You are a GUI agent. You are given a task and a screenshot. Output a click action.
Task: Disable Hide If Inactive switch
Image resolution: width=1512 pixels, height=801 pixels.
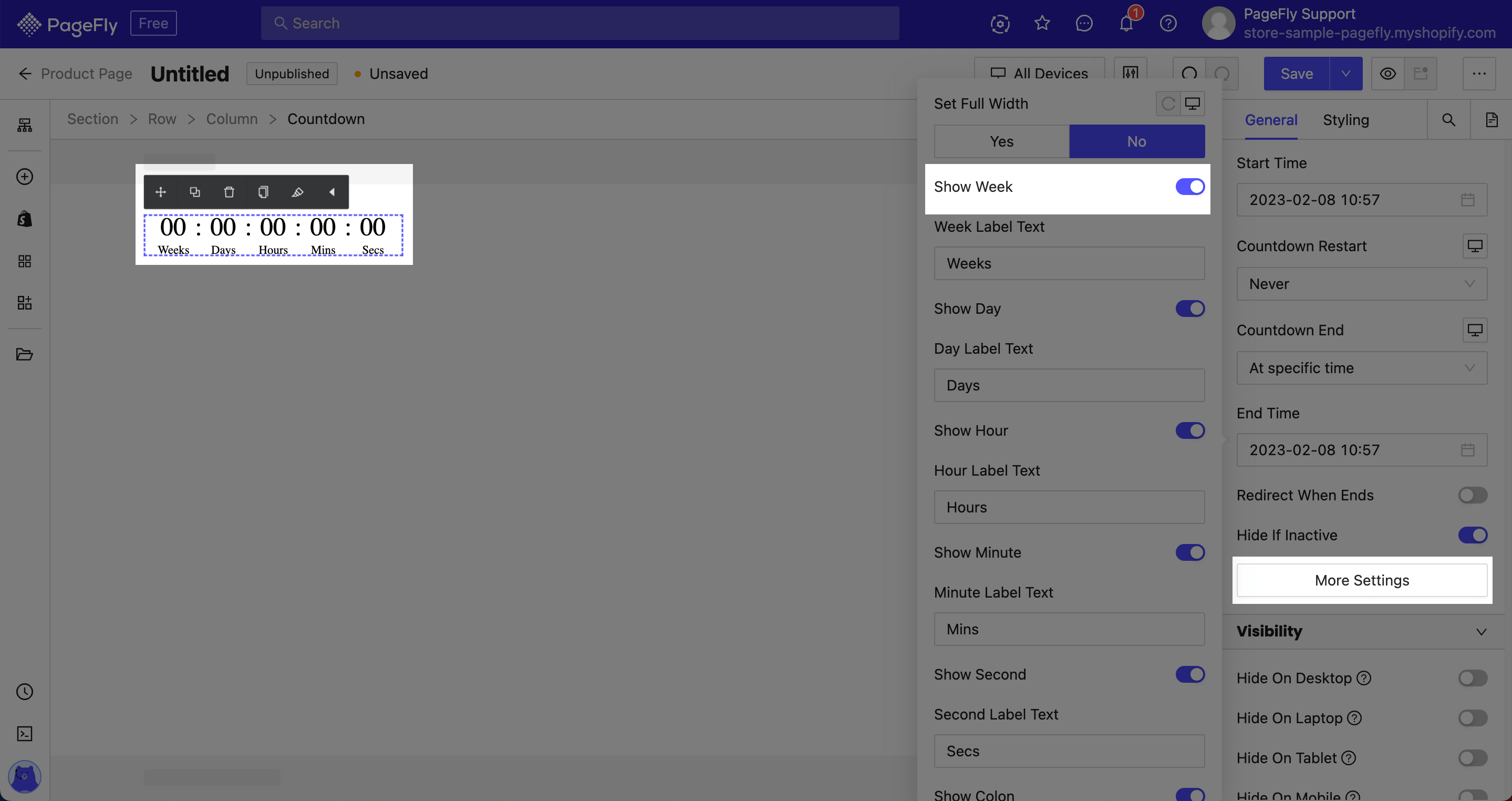pyautogui.click(x=1473, y=535)
